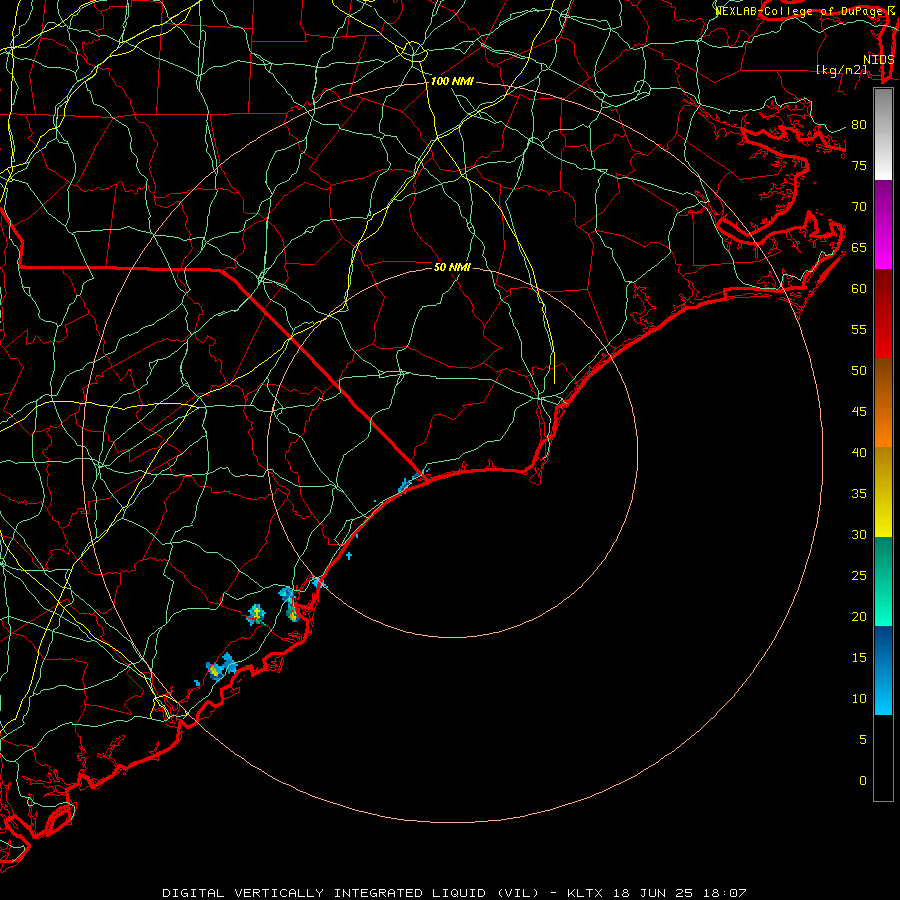Click the '100 NMI' range ring label

click(452, 82)
